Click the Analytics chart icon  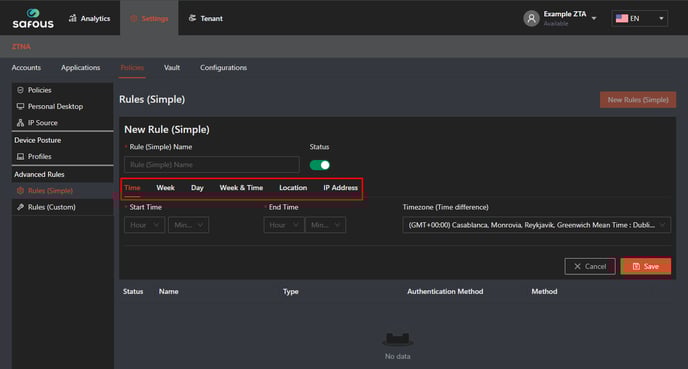pos(73,18)
